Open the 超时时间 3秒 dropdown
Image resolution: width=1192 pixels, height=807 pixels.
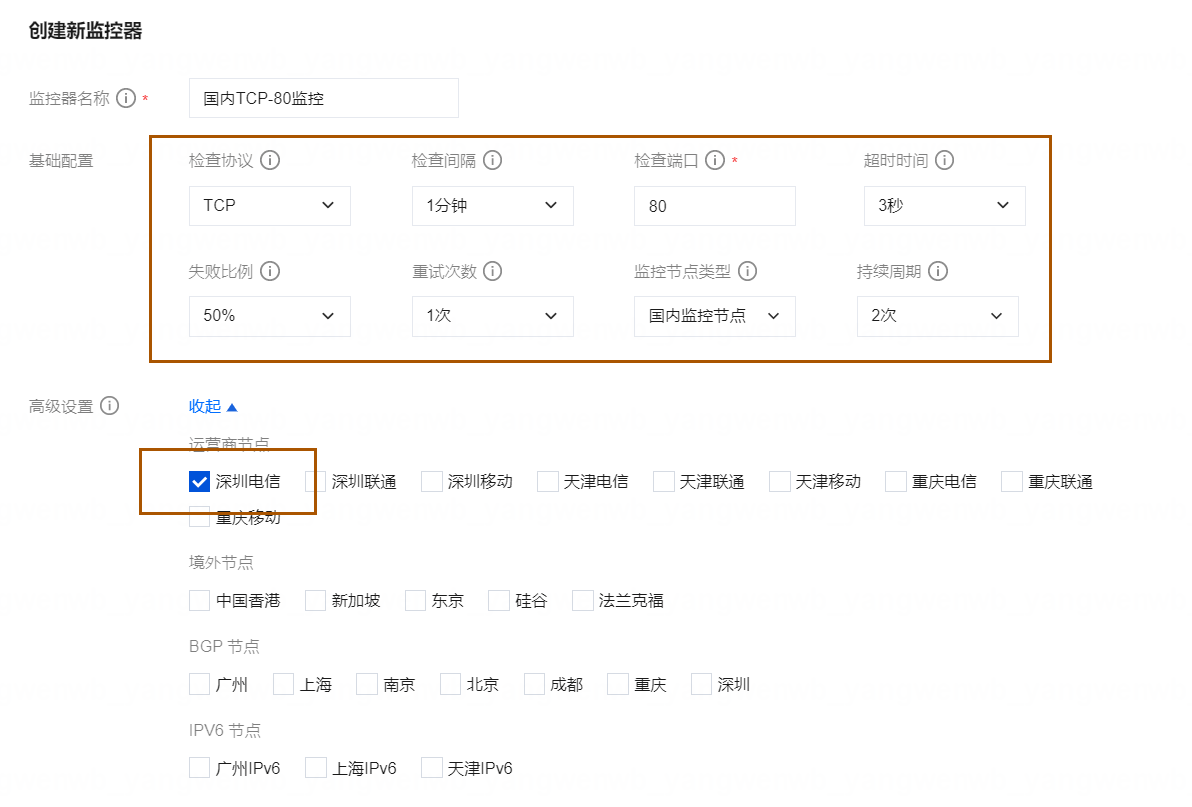pyautogui.click(x=944, y=206)
